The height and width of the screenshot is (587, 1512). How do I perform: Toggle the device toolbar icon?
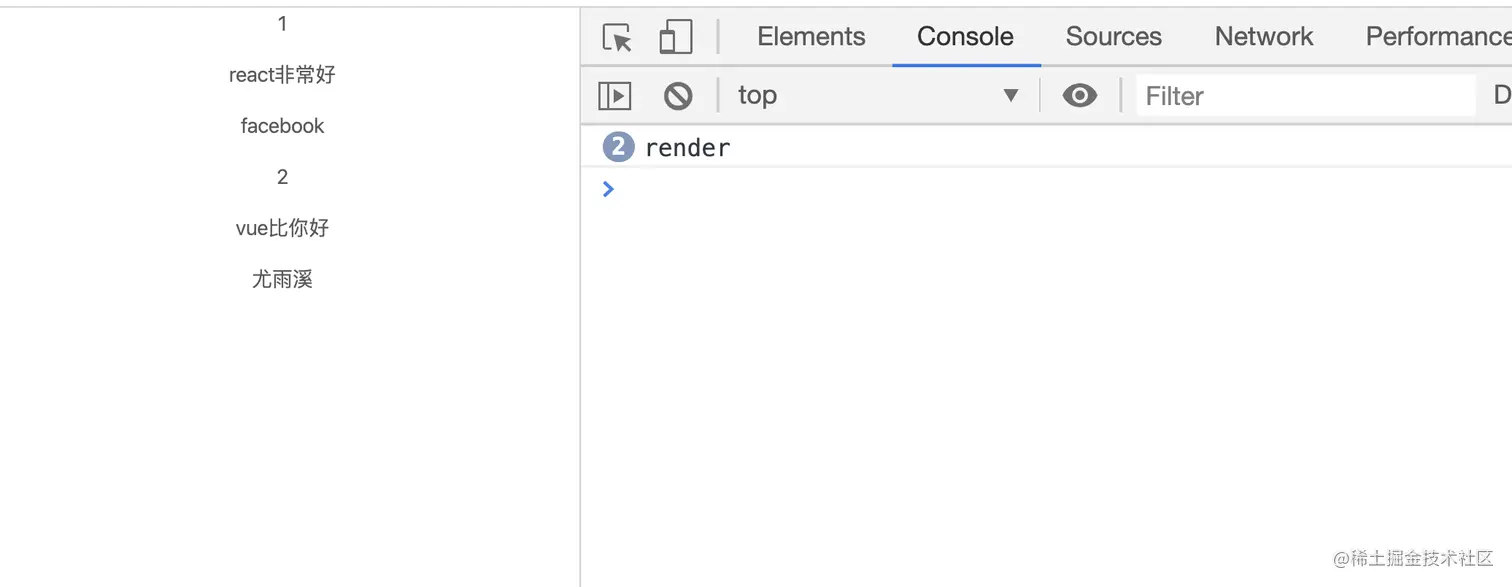tap(676, 37)
